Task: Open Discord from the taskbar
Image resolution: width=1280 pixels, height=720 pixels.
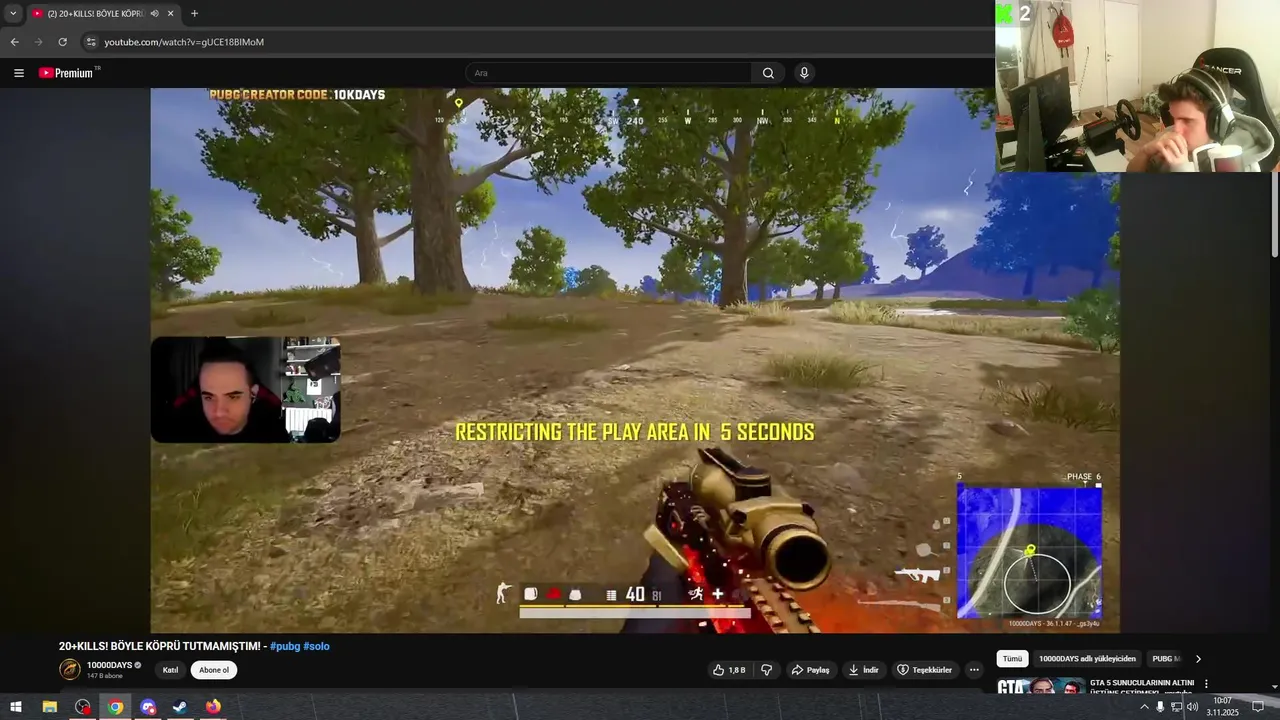Action: click(x=149, y=706)
